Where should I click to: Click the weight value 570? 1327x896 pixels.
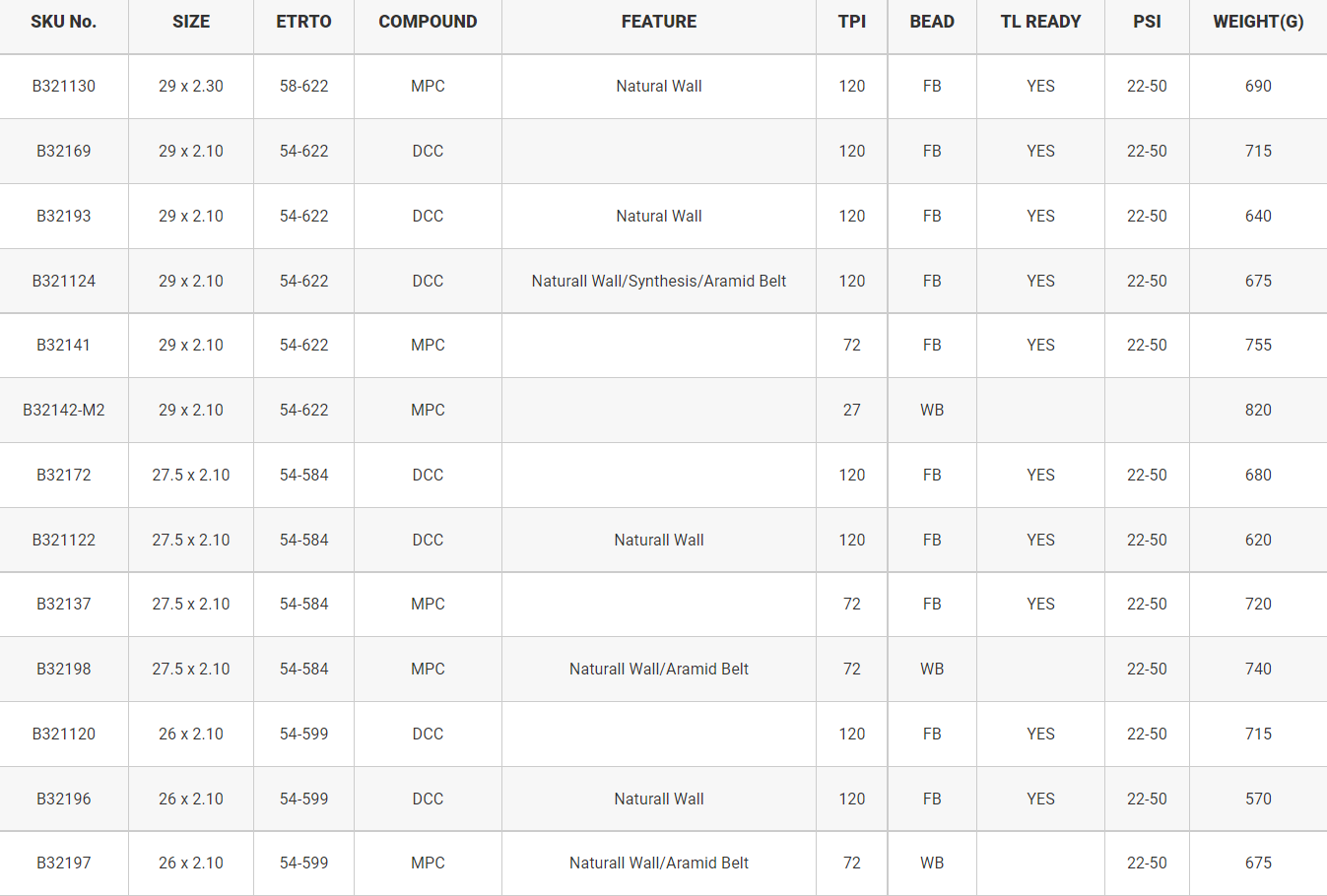[x=1258, y=799]
